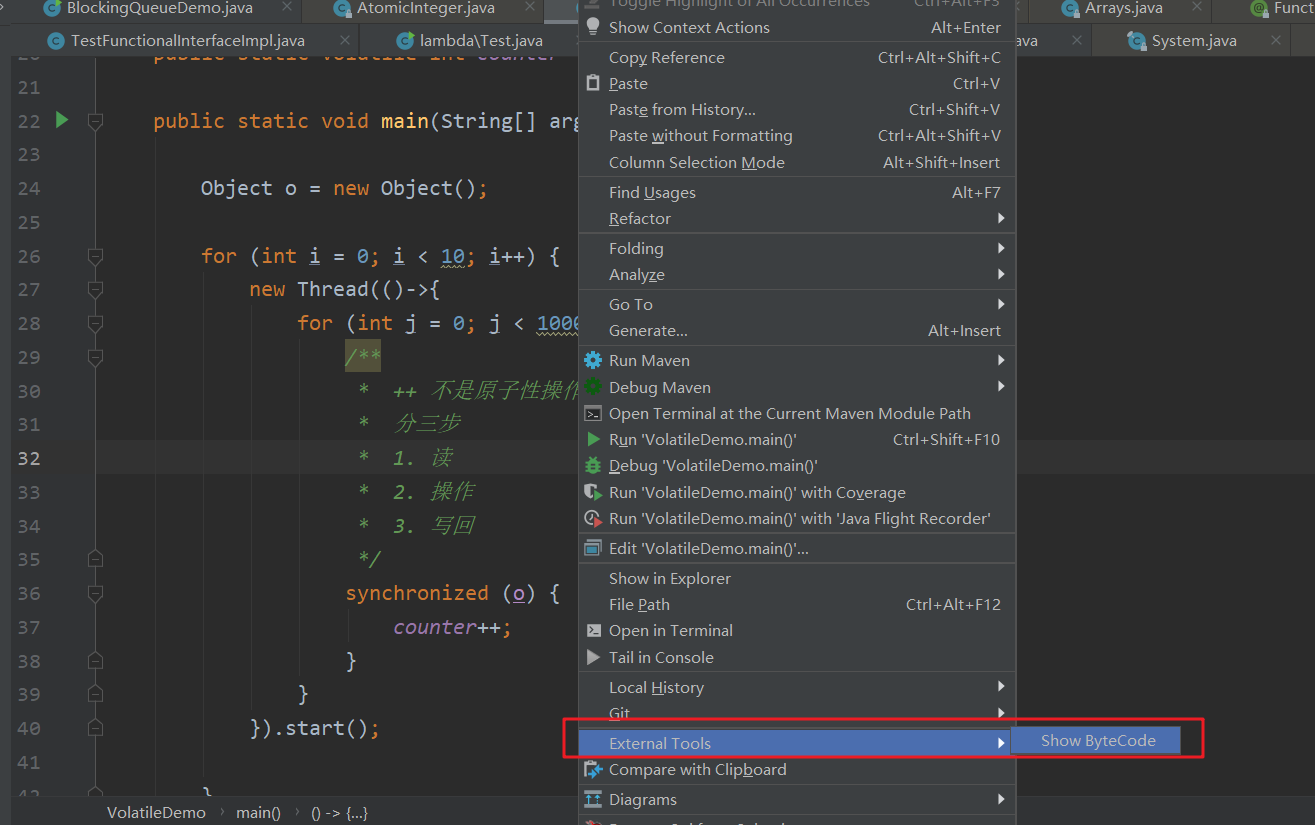Close the System.java tab

pyautogui.click(x=1277, y=41)
